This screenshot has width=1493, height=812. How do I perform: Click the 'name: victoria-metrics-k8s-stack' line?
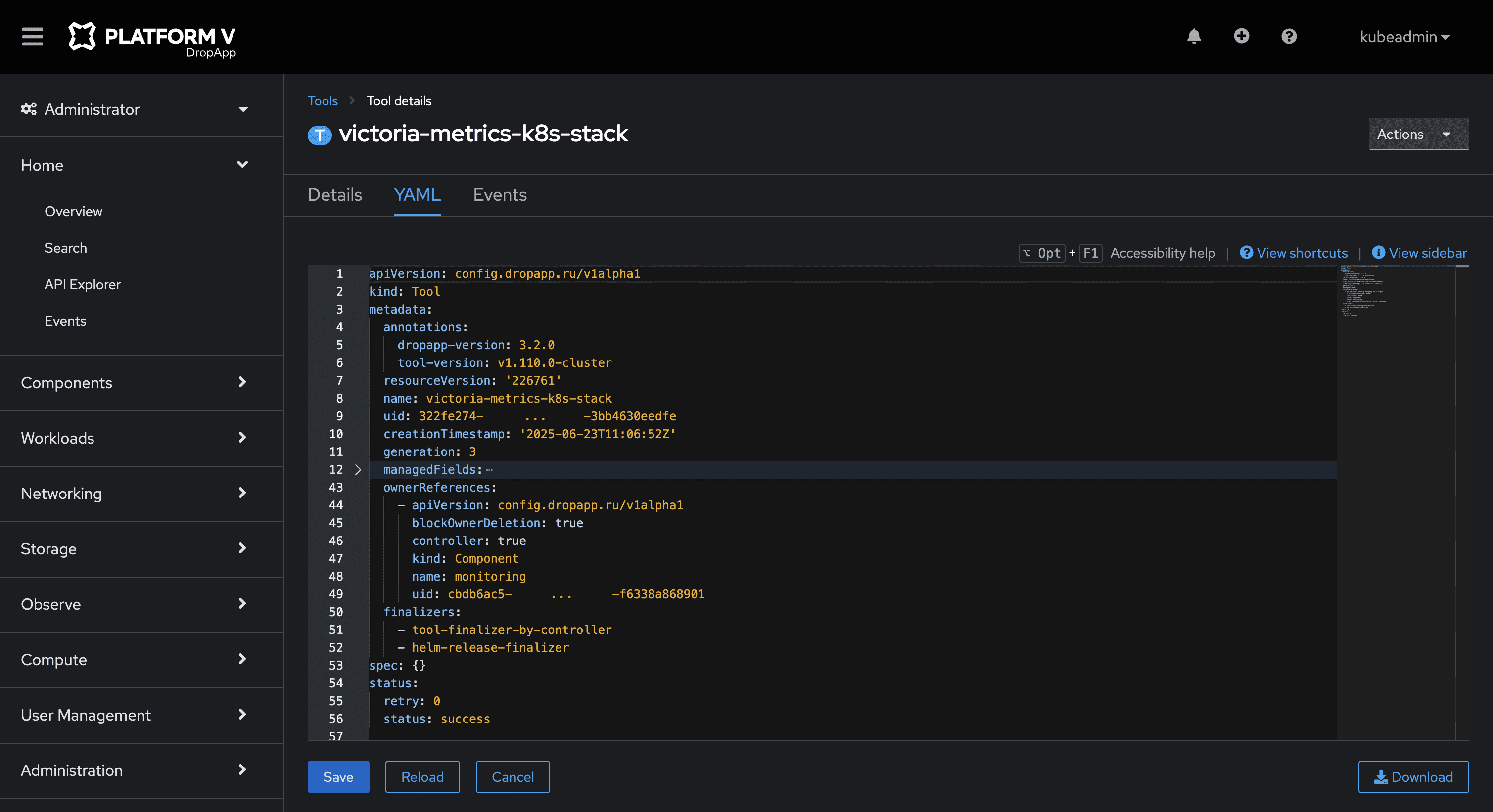pyautogui.click(x=497, y=399)
